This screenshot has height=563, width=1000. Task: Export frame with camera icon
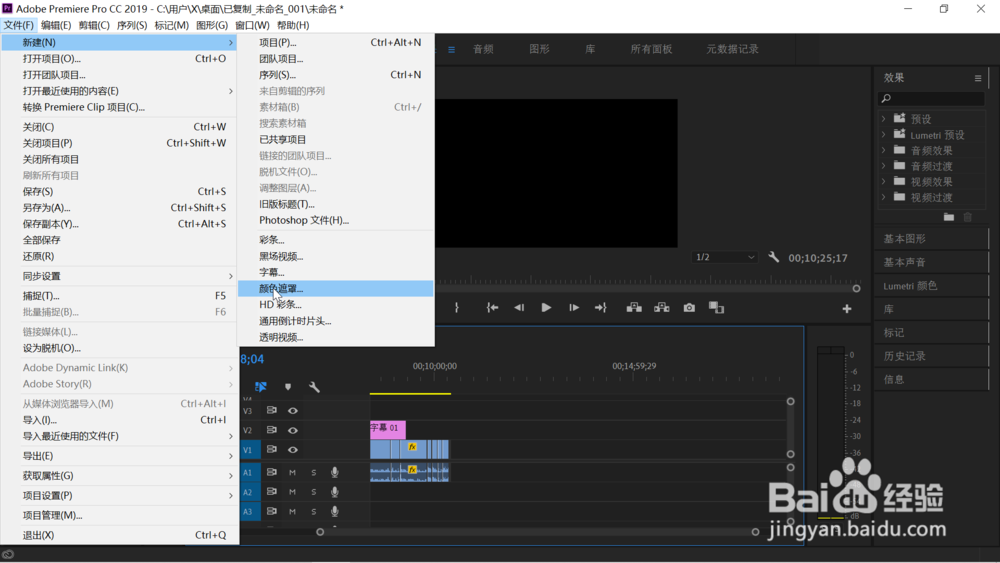click(x=689, y=308)
